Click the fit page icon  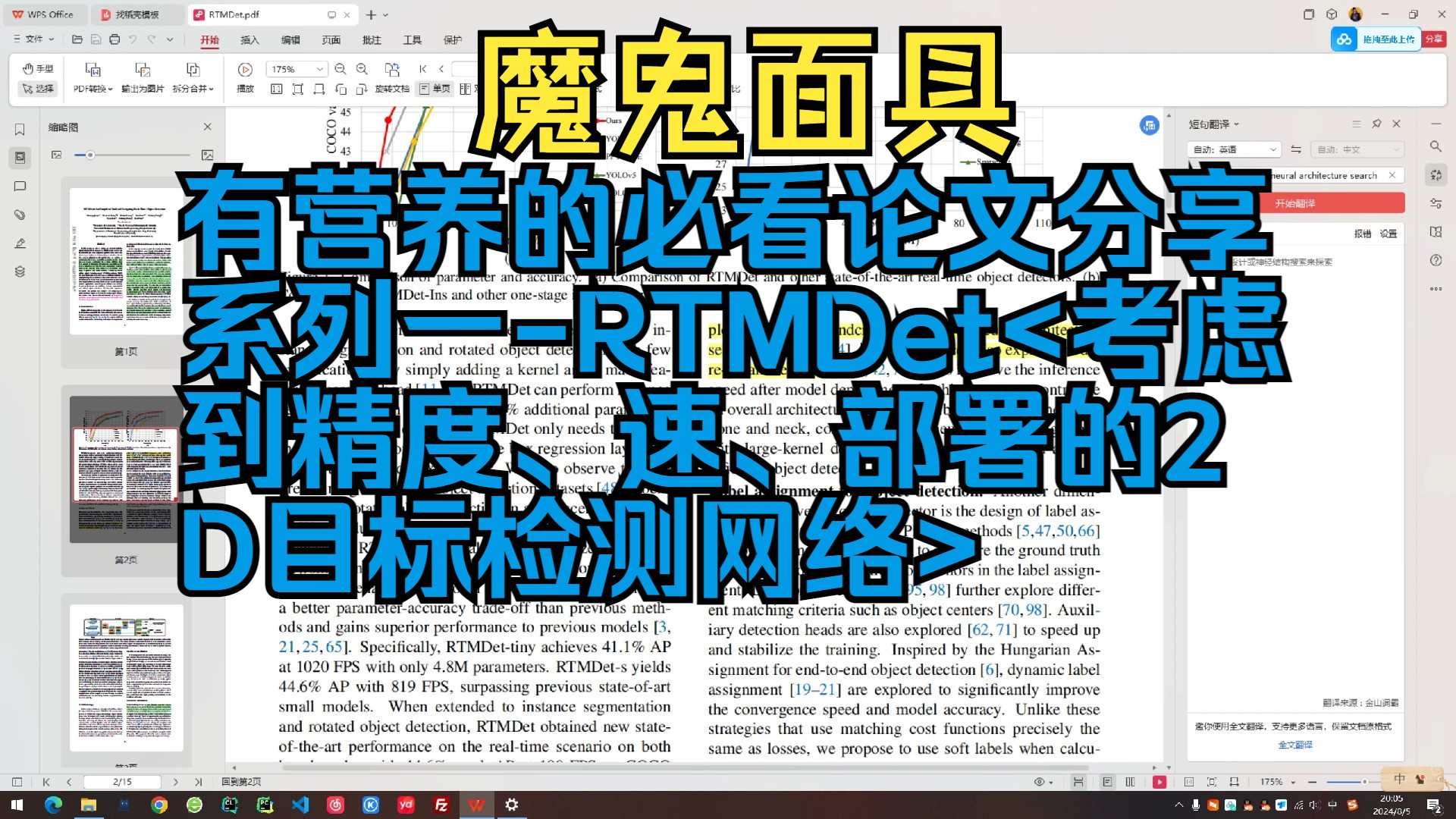[298, 89]
